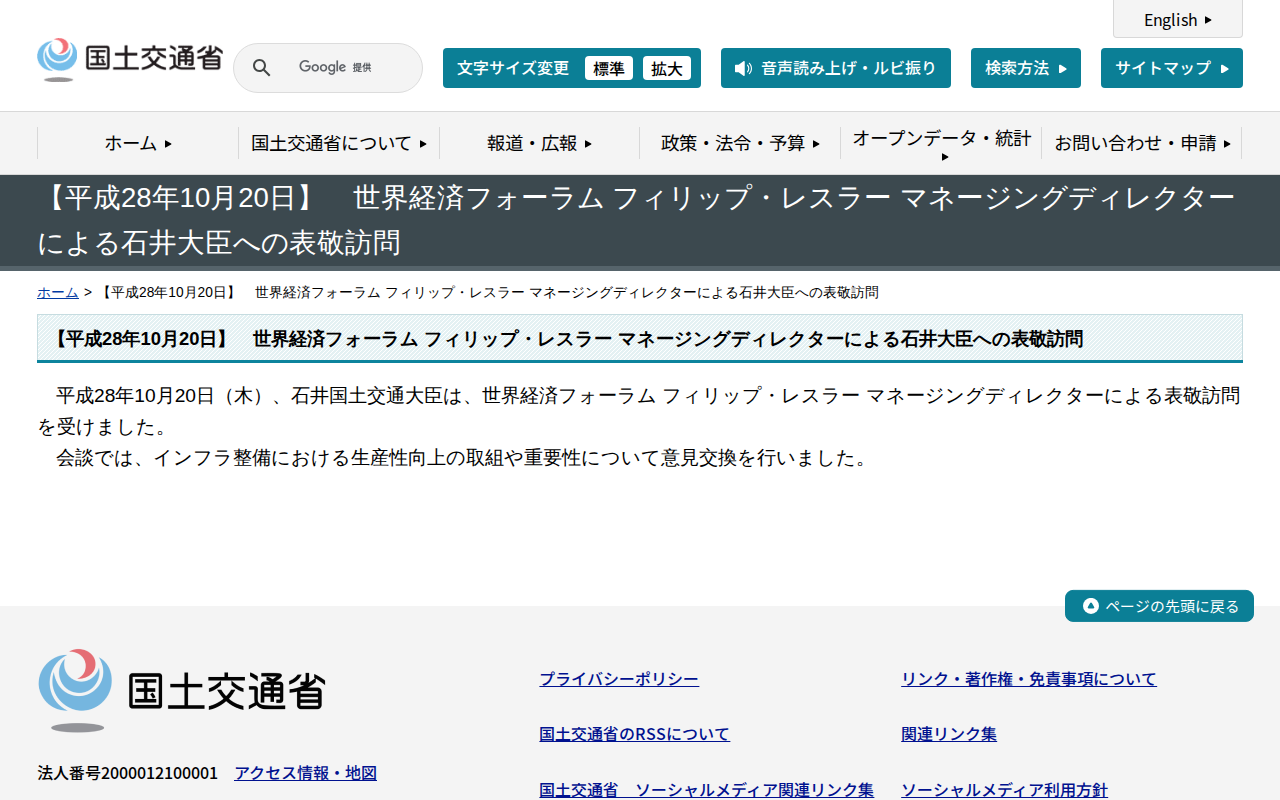
Task: Expand the 政策・法令・予算 navigation menu
Action: [738, 143]
